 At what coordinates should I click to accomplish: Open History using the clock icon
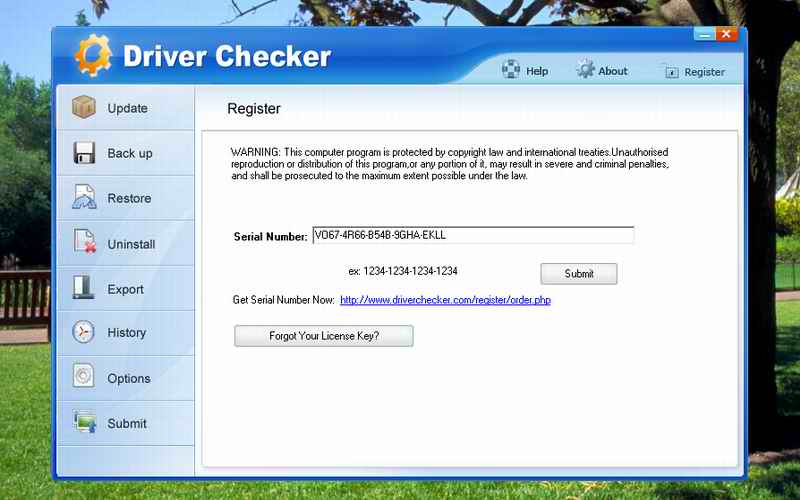[x=84, y=333]
